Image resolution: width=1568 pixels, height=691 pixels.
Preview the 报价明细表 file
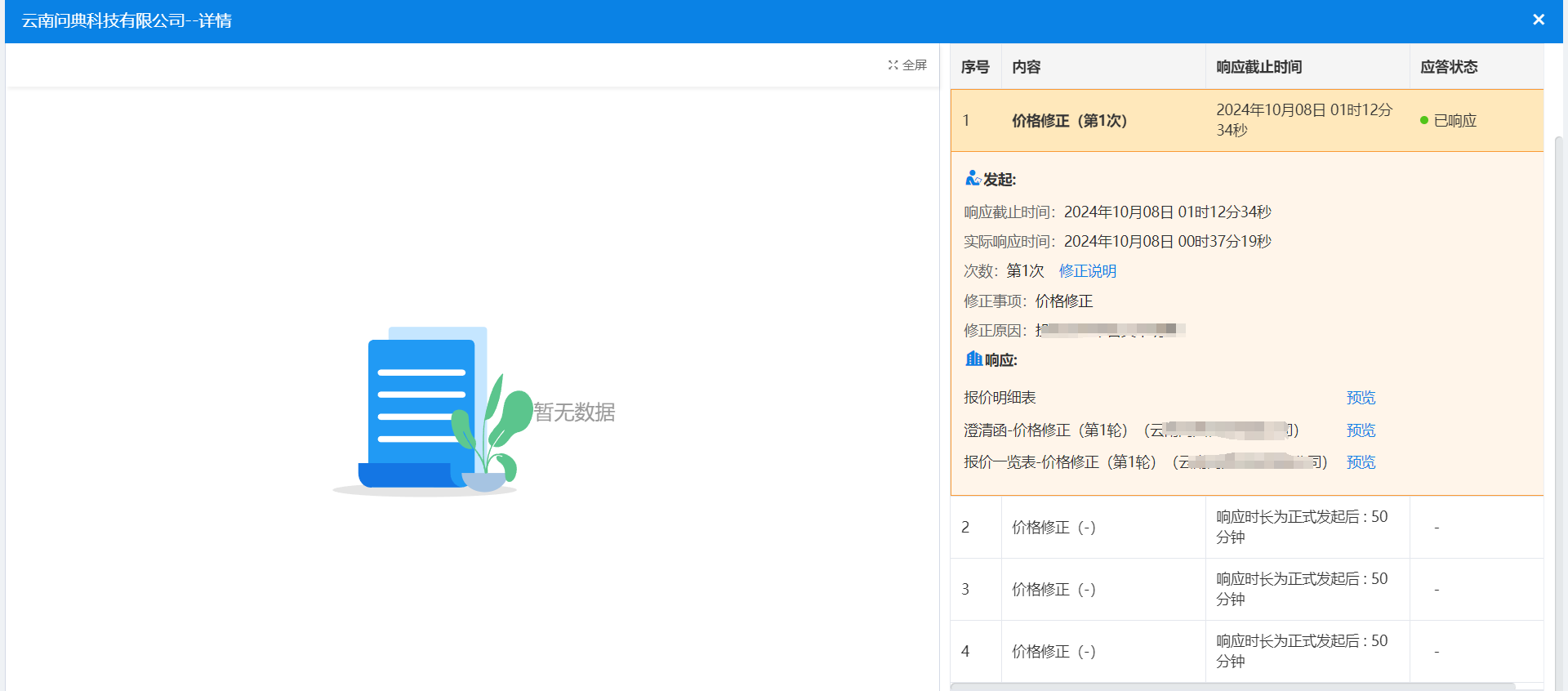[1361, 398]
